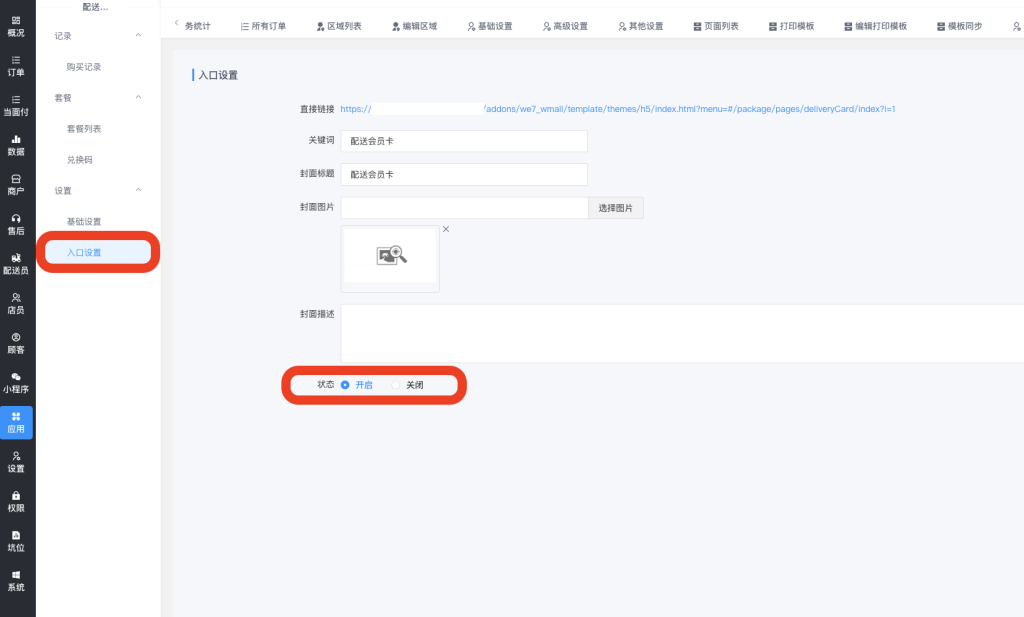Switch to the 所有订单 tab
This screenshot has height=617, width=1024.
coord(263,26)
